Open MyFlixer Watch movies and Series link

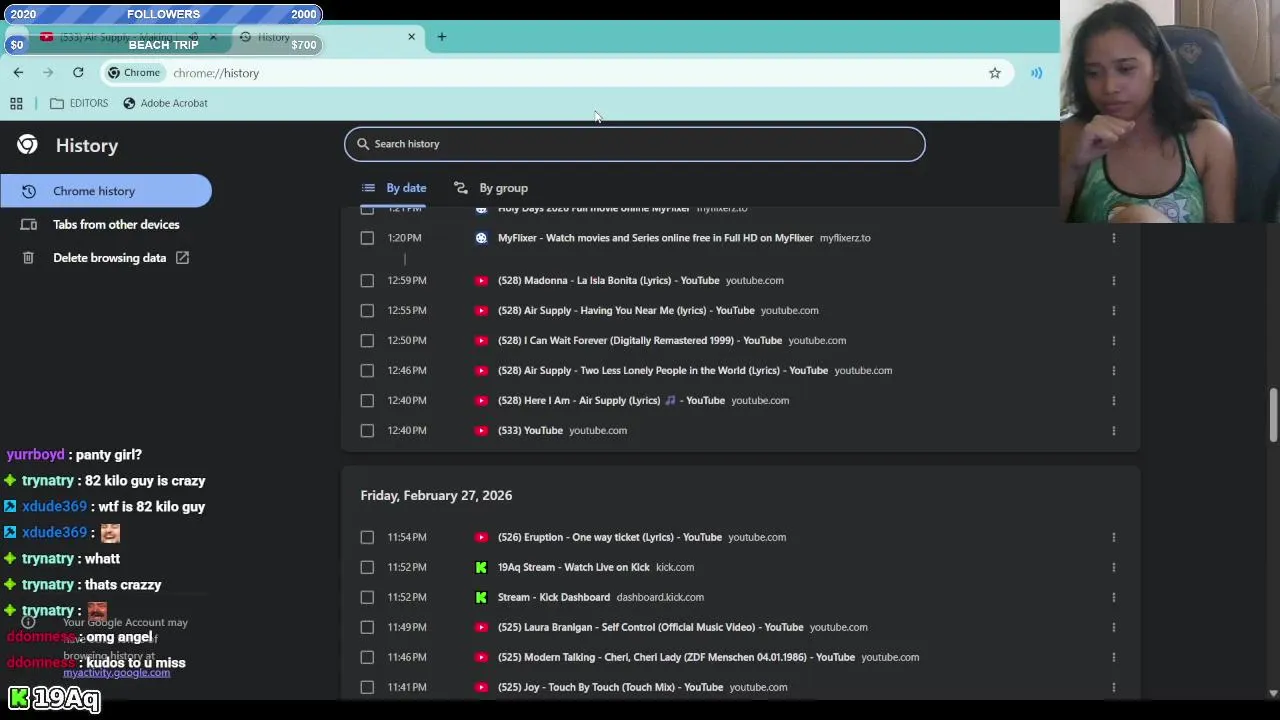[x=655, y=238]
